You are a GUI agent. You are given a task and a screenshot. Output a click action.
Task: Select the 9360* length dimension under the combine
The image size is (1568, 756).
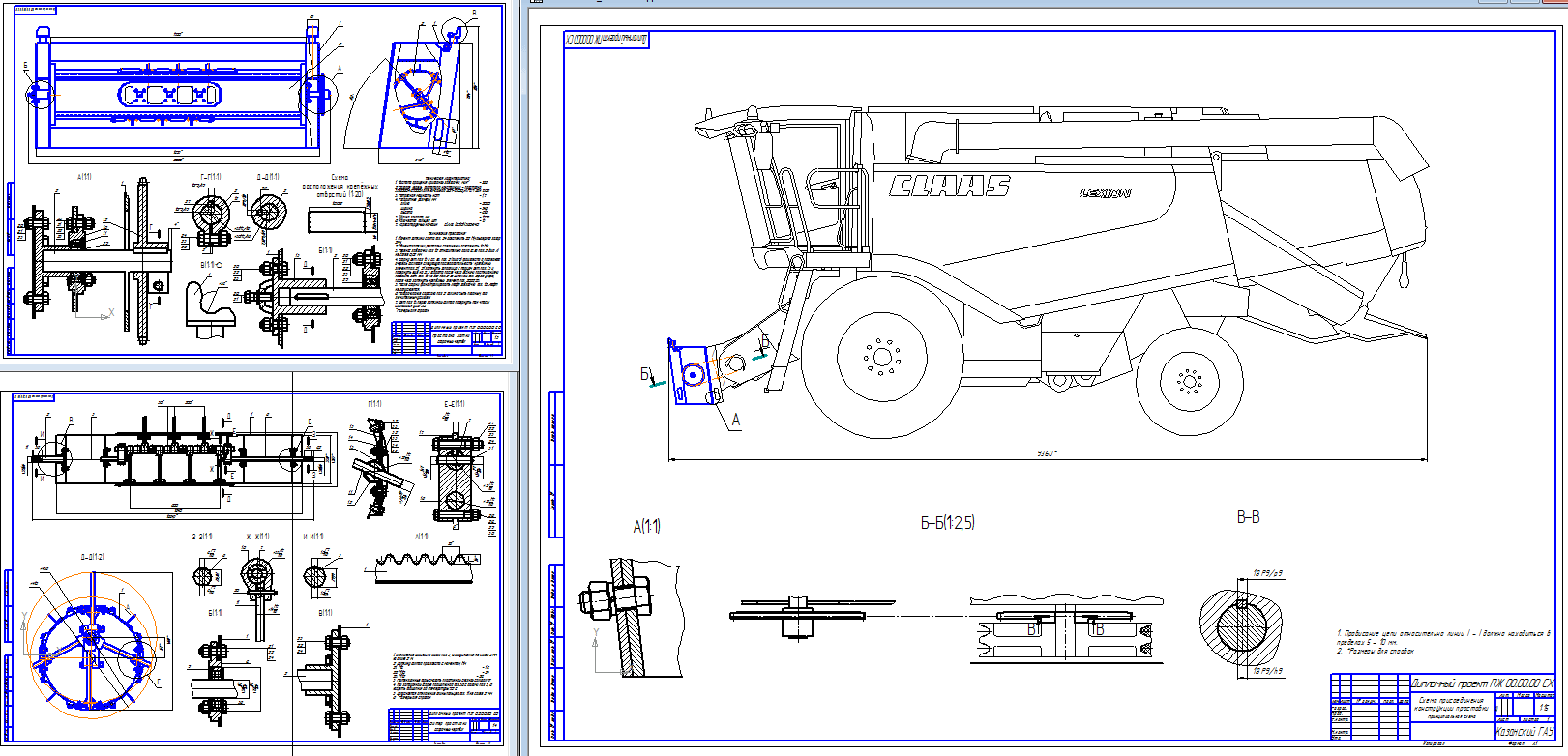[x=1047, y=452]
